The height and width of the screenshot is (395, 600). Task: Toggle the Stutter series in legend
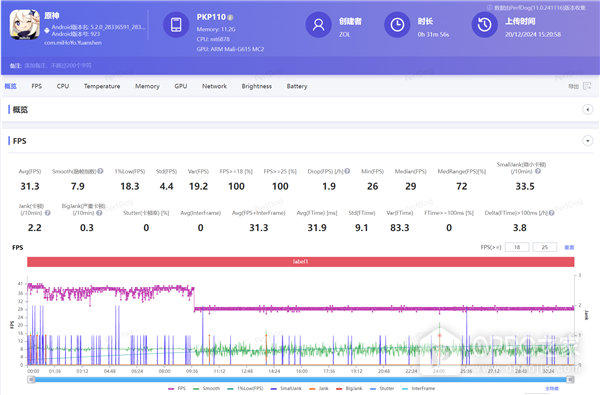pyautogui.click(x=382, y=388)
